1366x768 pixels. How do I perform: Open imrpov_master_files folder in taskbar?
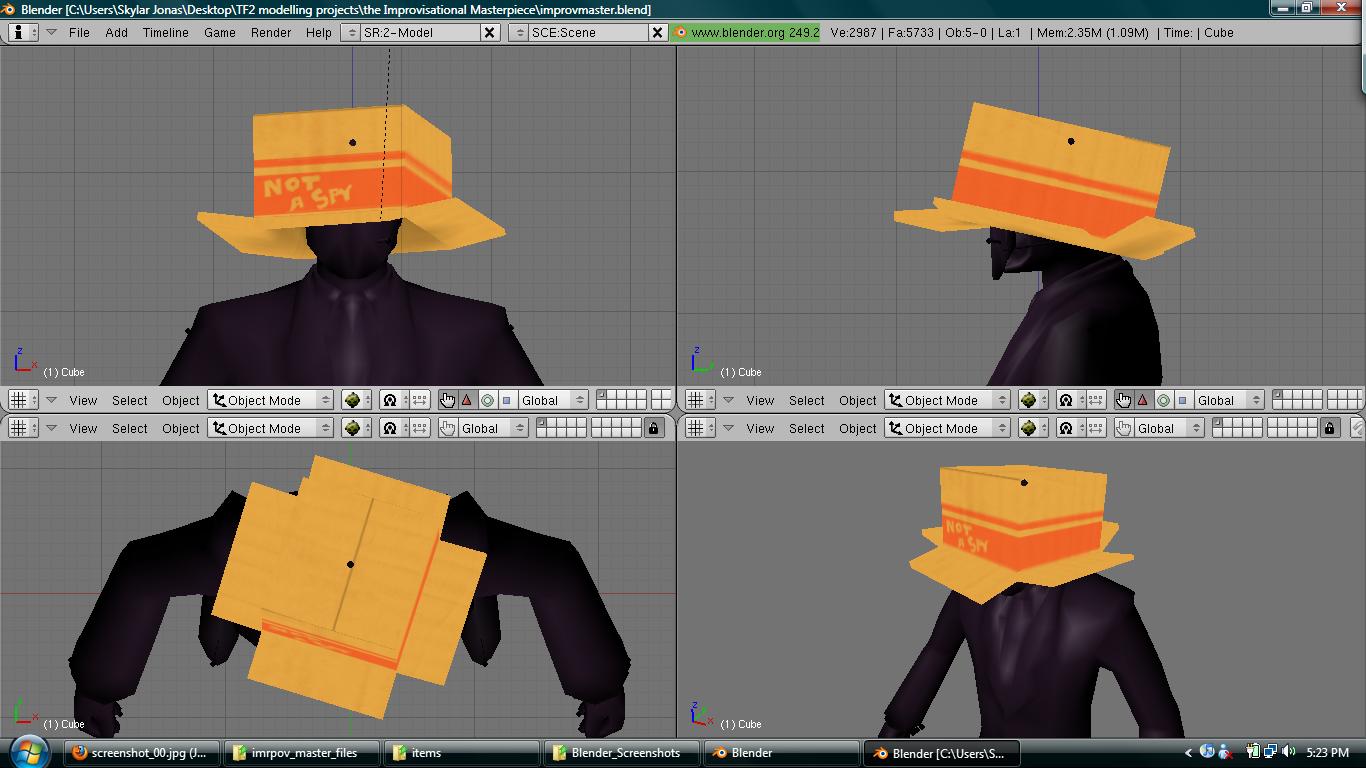coord(302,753)
